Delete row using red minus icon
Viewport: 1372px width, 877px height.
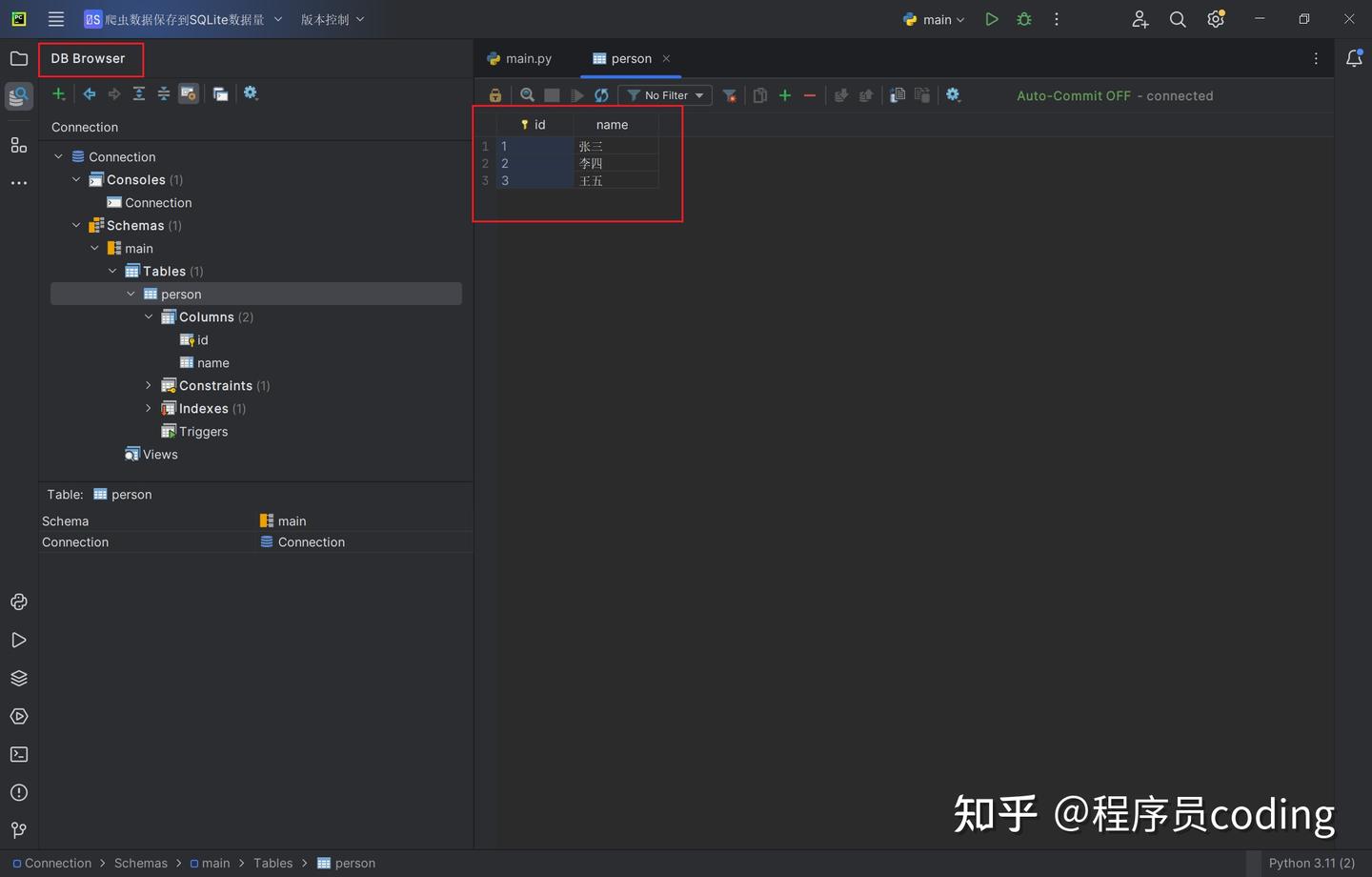(x=810, y=95)
